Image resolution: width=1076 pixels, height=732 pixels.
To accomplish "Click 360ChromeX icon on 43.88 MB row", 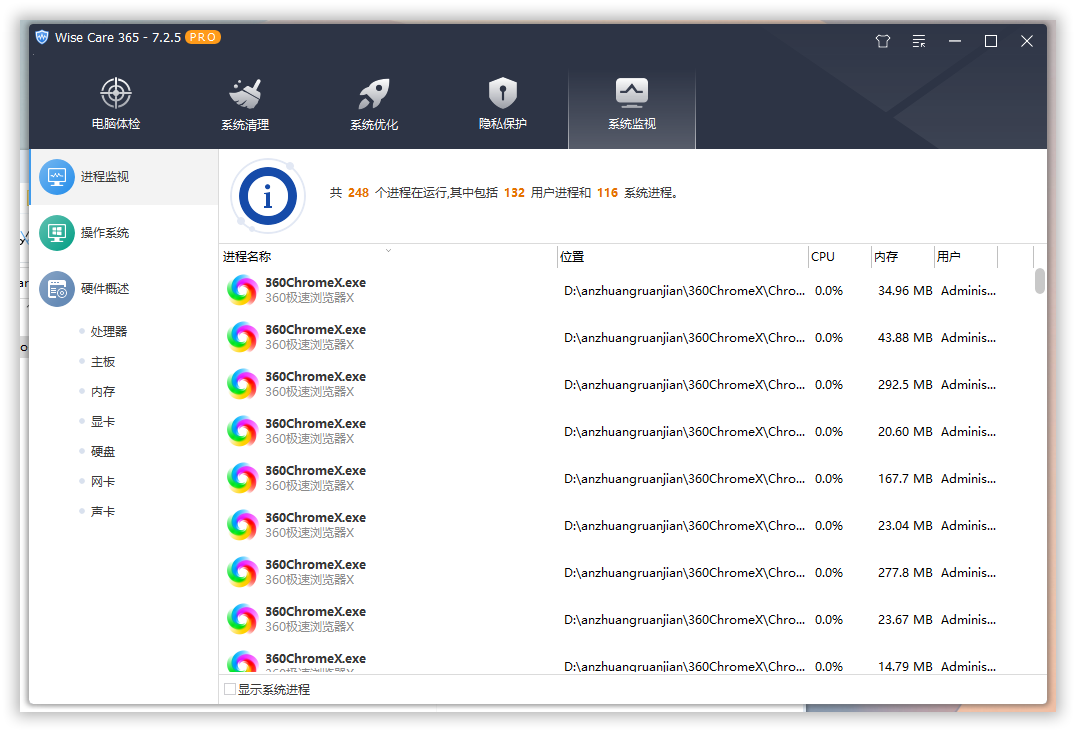I will [x=242, y=338].
